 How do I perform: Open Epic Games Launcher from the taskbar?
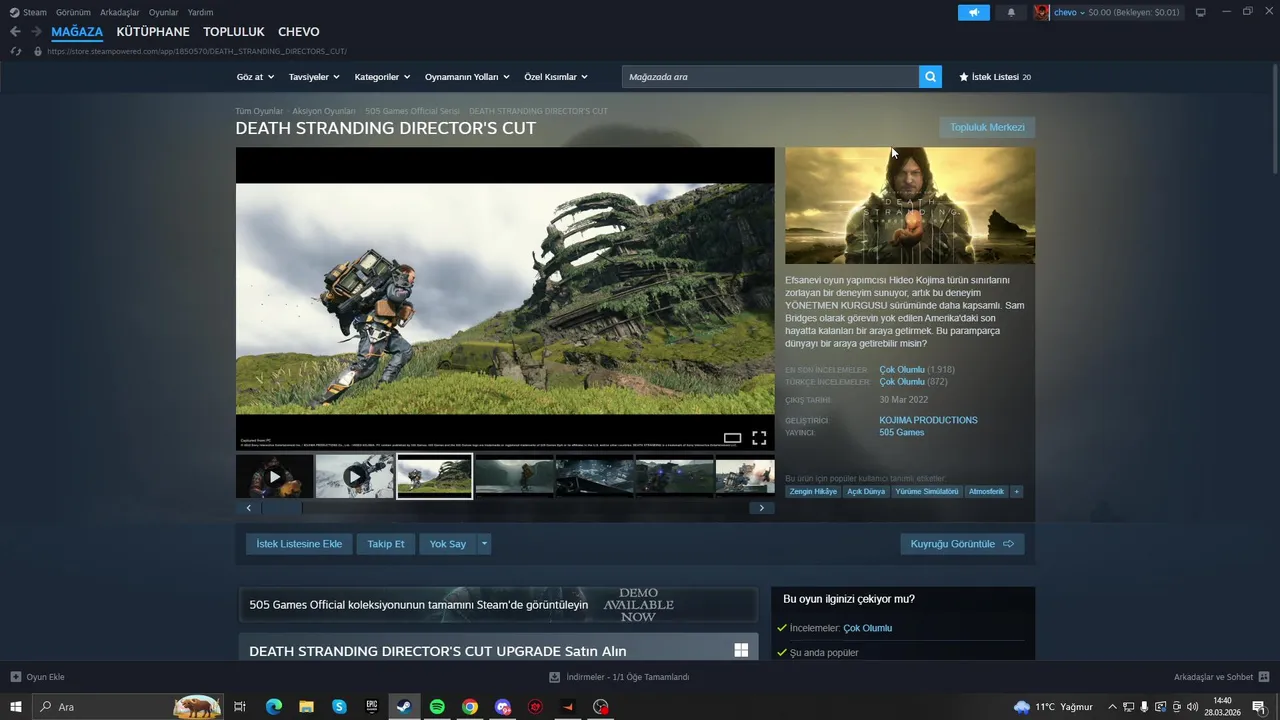(372, 707)
